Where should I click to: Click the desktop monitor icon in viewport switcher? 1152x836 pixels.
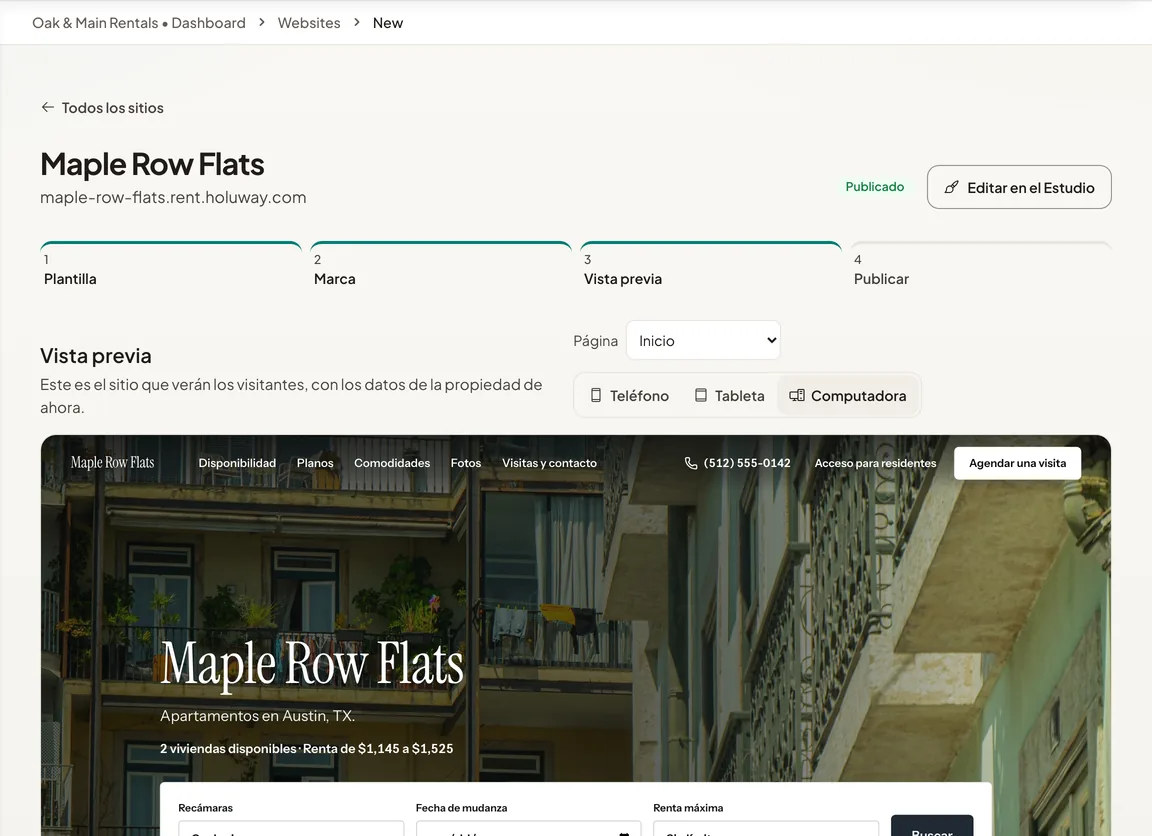coord(796,395)
